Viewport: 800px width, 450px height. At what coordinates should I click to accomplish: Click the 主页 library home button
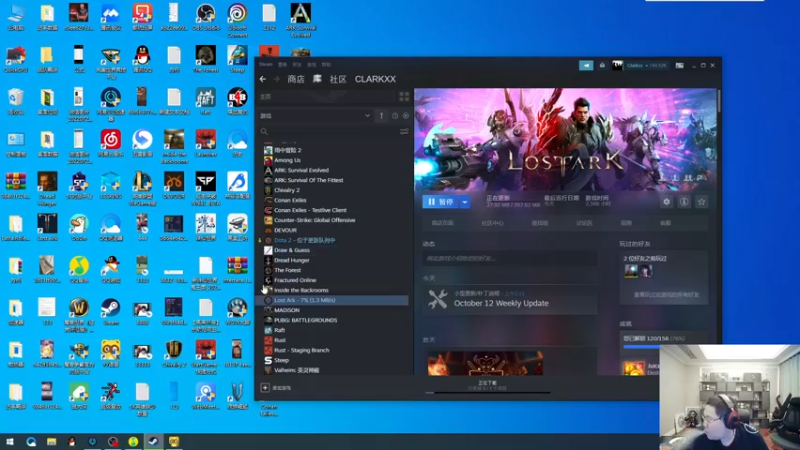(x=327, y=96)
